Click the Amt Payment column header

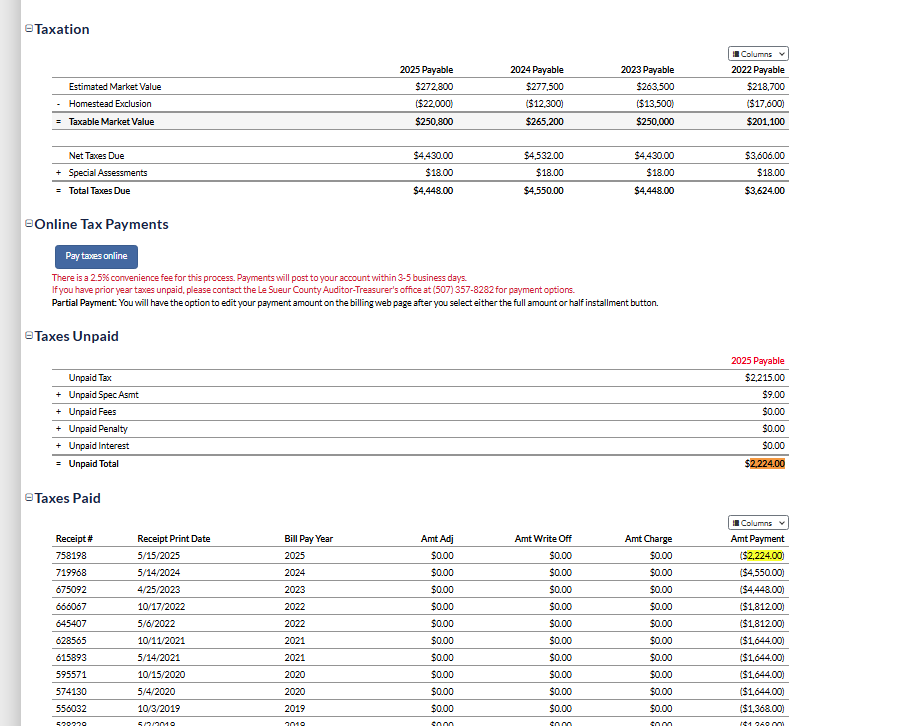pos(758,539)
